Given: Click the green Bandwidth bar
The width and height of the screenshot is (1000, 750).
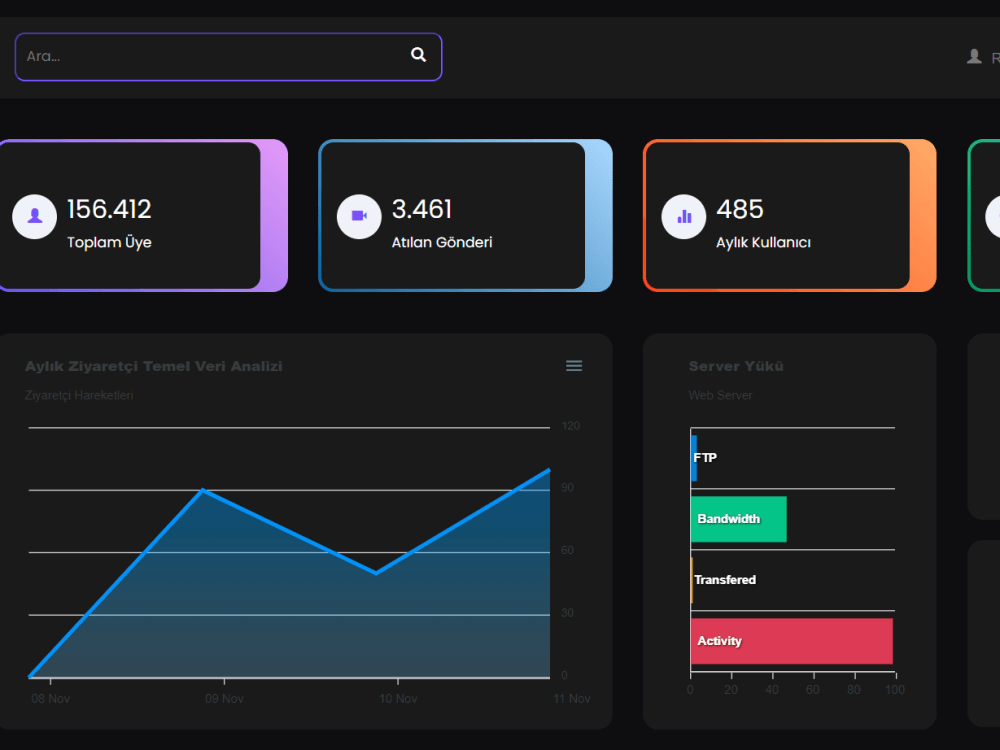Looking at the screenshot, I should 739,519.
